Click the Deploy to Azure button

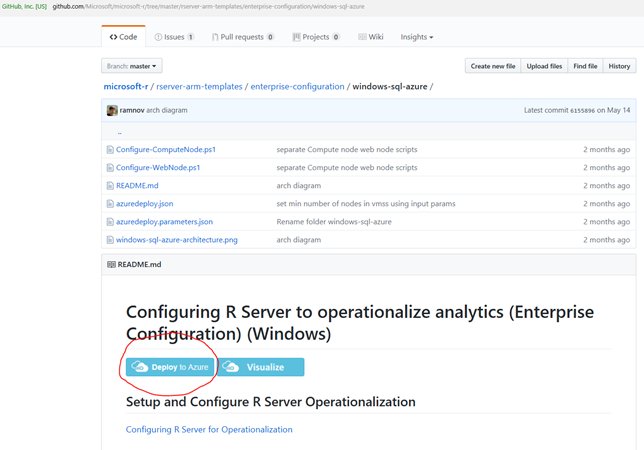pos(170,367)
